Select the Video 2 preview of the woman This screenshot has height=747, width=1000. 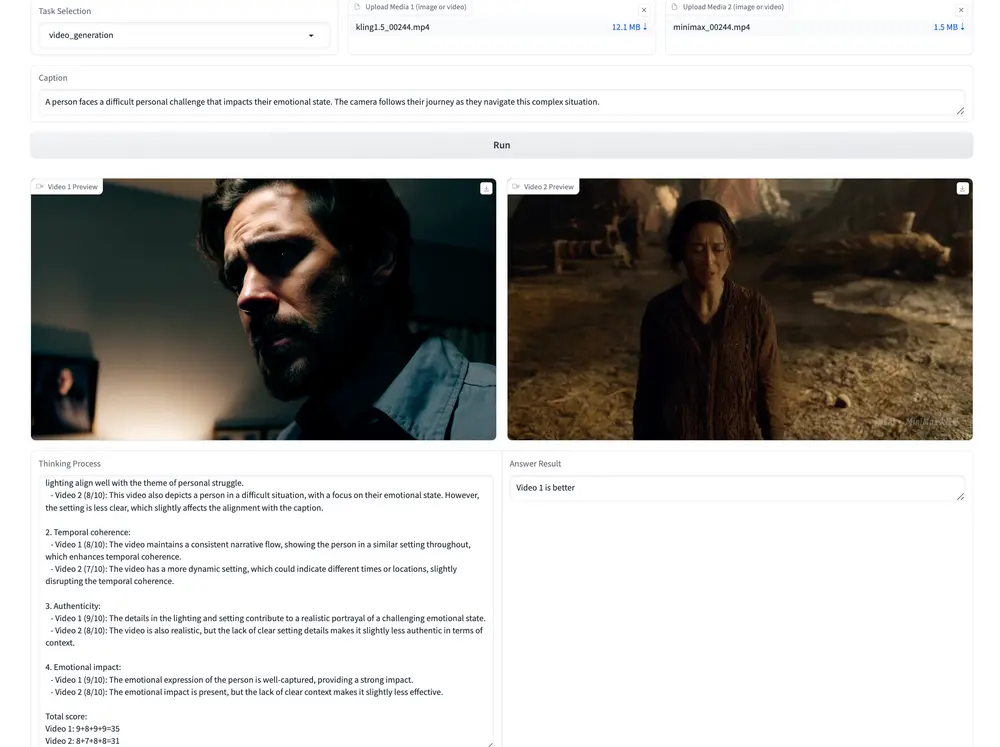[x=739, y=310]
